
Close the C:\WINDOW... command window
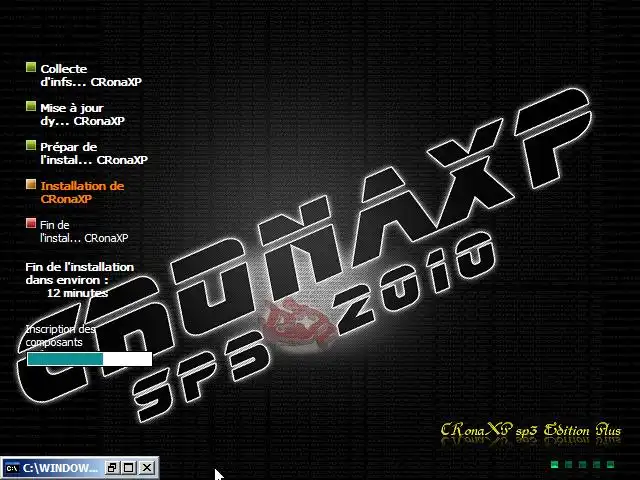point(147,468)
